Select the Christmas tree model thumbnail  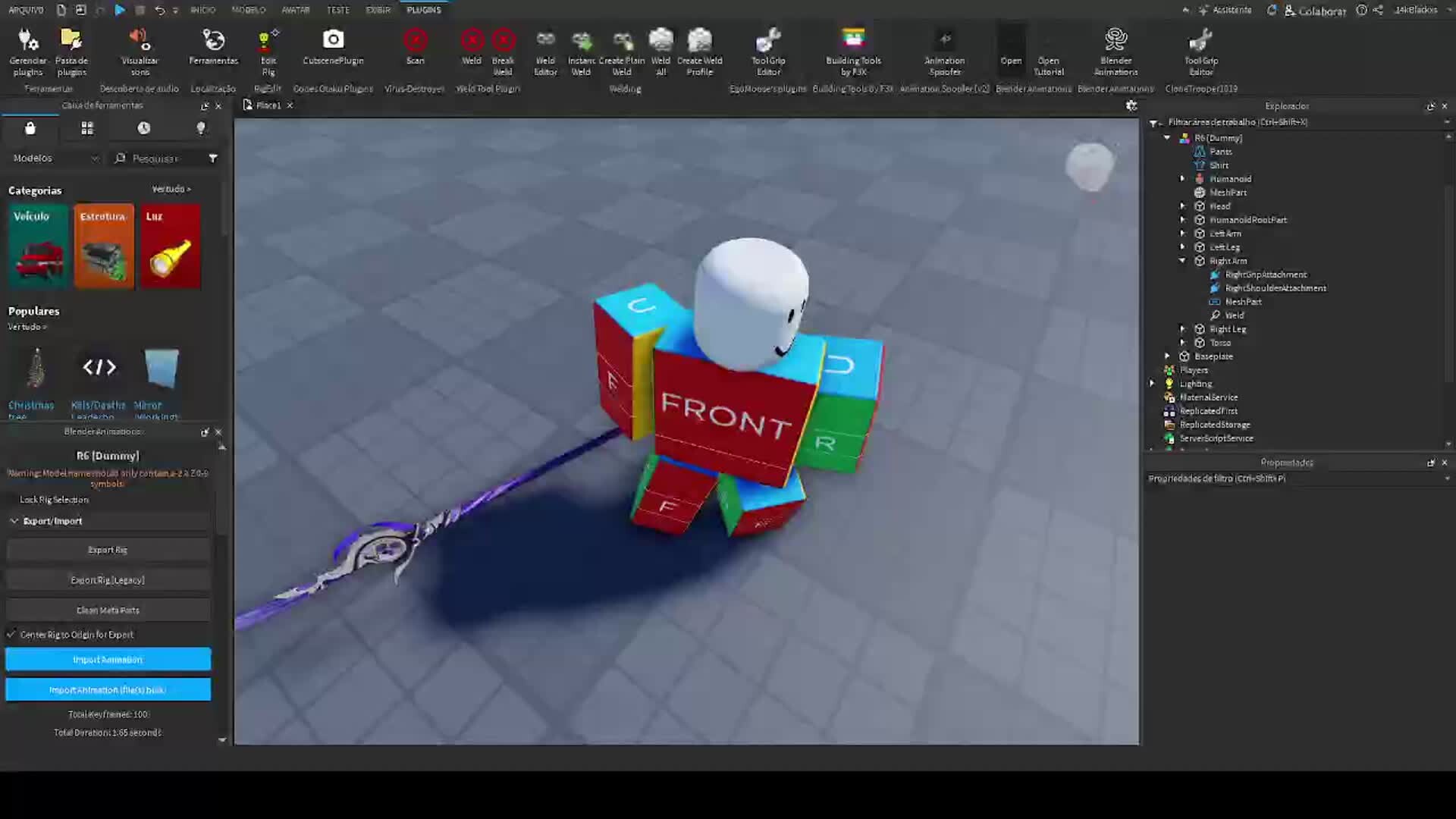35,368
